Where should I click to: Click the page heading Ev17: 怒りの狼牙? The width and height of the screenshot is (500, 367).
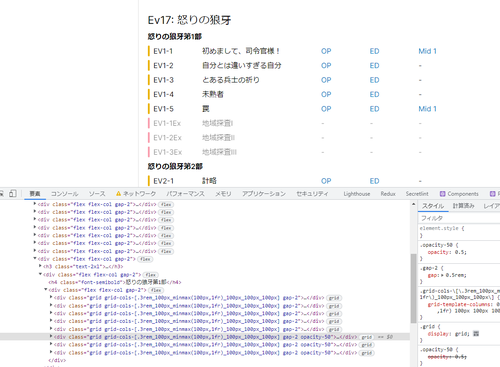[x=189, y=20]
